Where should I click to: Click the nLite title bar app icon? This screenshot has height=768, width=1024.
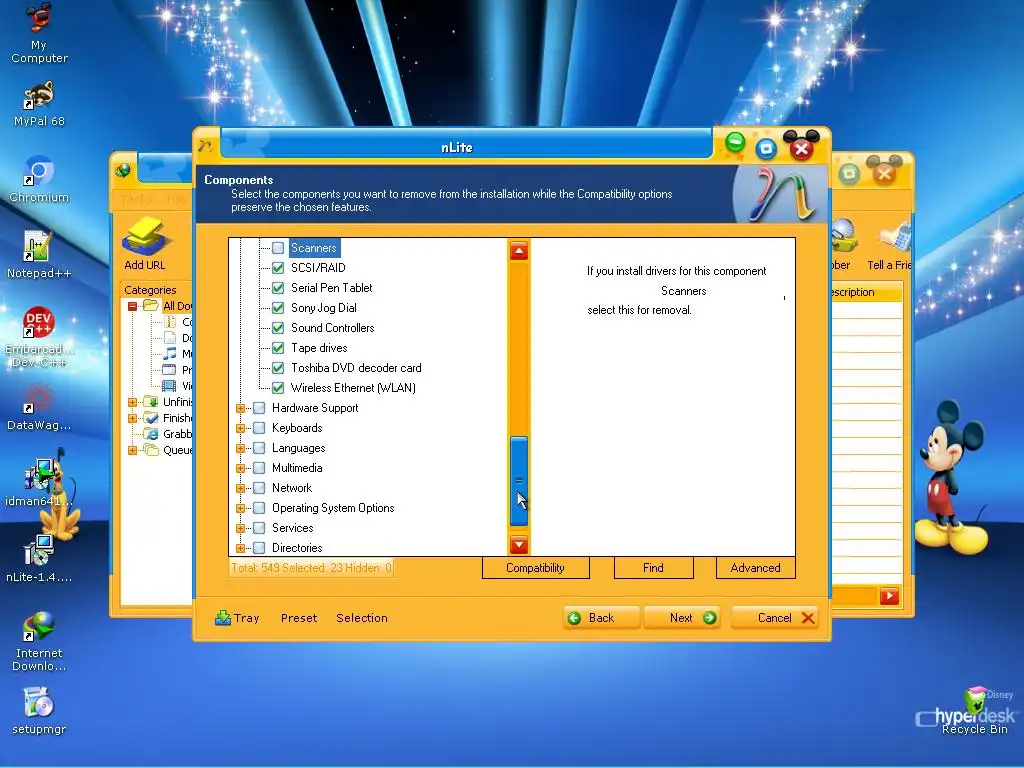(206, 146)
